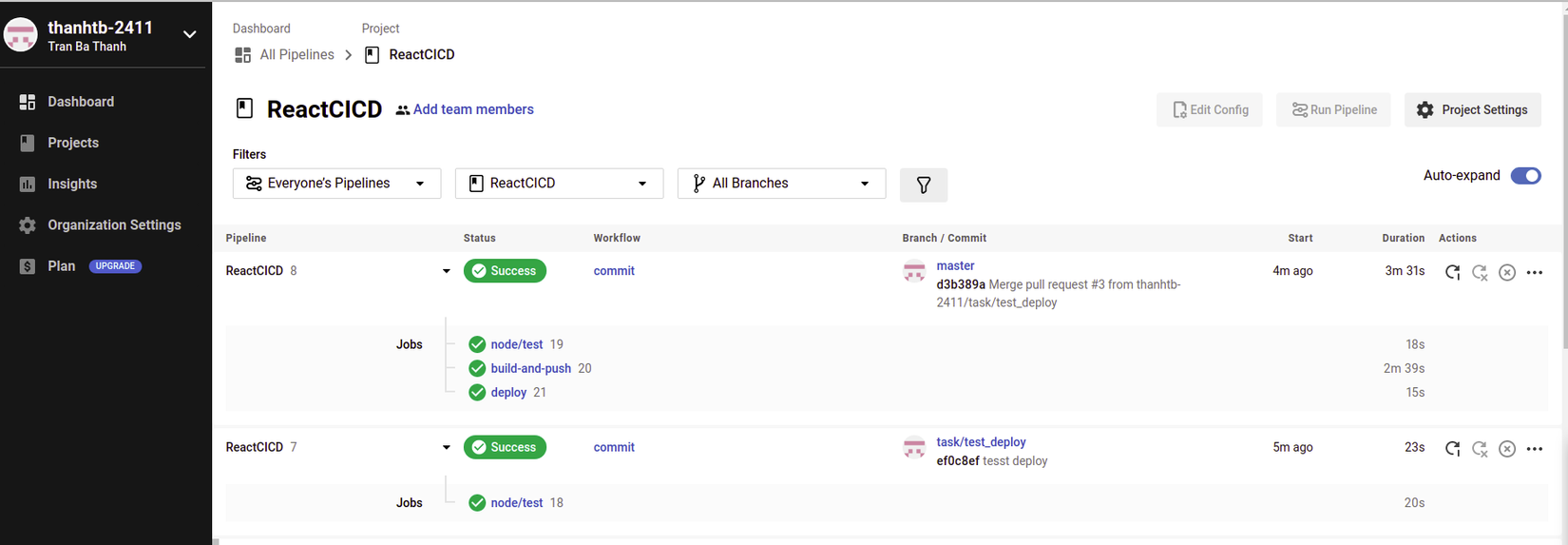The image size is (1568, 545).
Task: Click the Add team members link
Action: click(x=472, y=109)
